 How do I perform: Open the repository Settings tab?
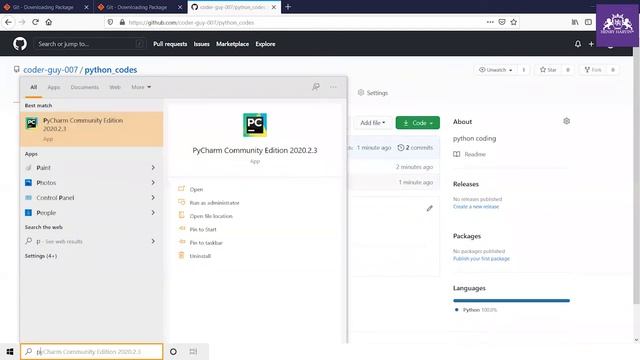373,93
